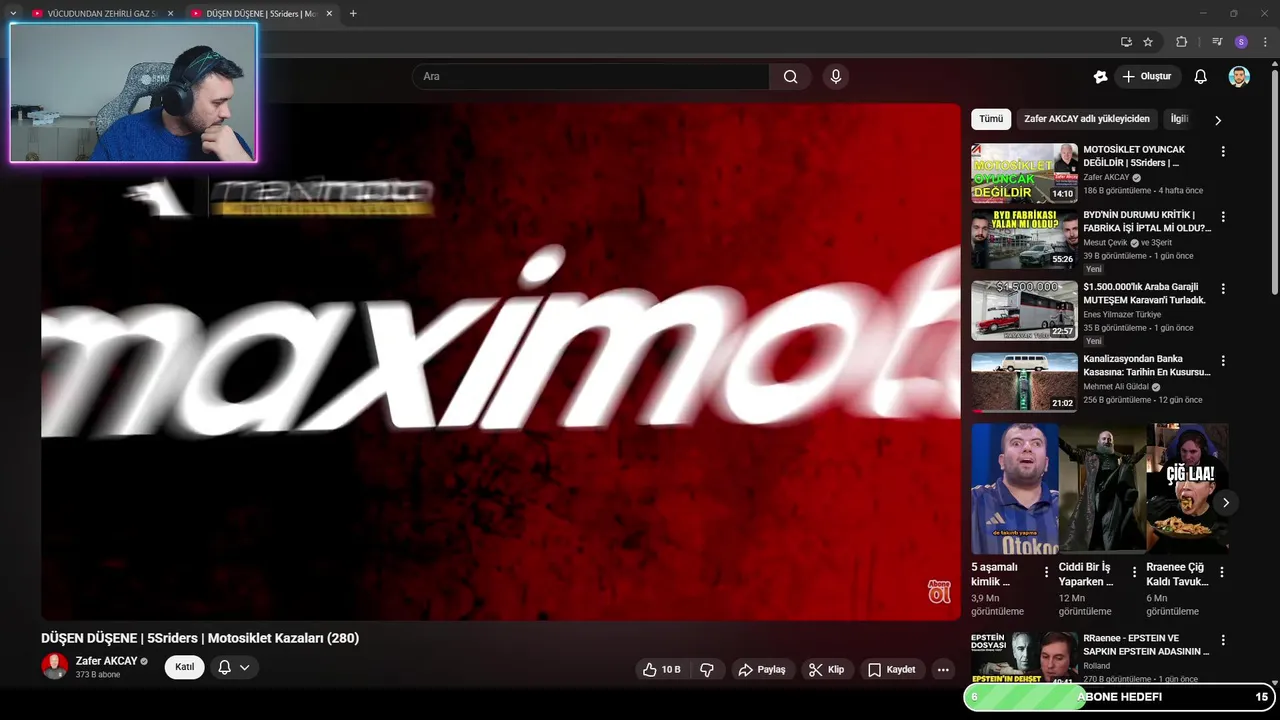1280x720 pixels.
Task: Save video with Kaydet button
Action: pos(892,669)
